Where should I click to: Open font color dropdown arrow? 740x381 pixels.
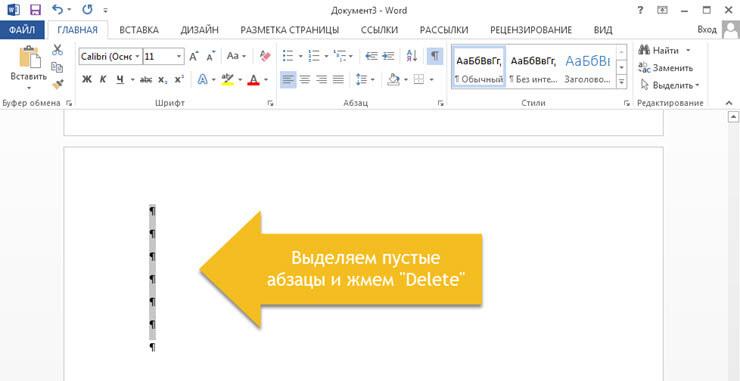tap(266, 80)
